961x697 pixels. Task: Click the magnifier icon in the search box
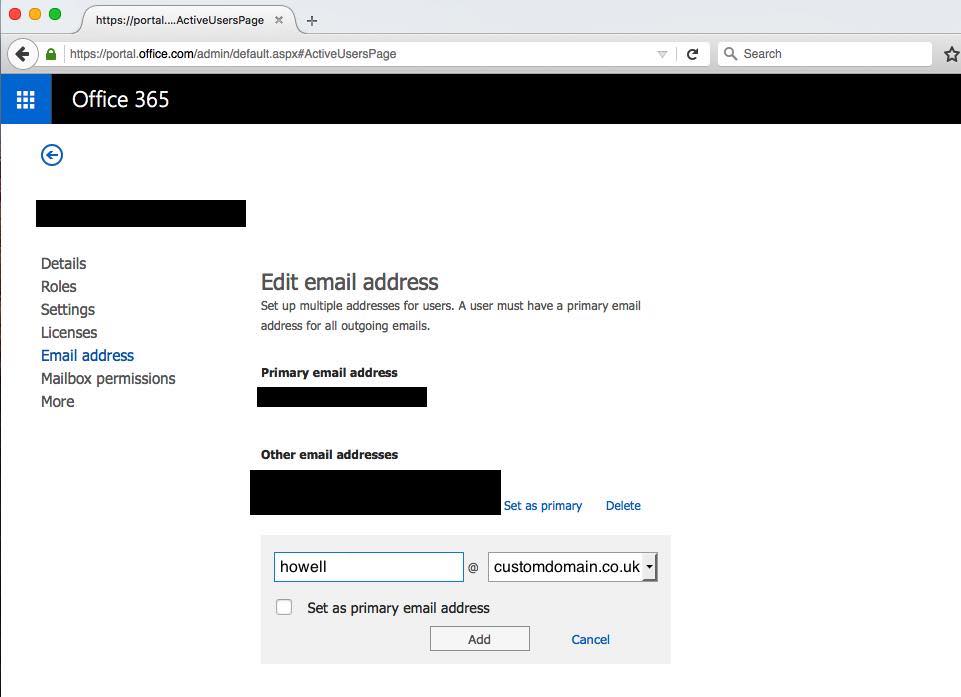(x=730, y=53)
